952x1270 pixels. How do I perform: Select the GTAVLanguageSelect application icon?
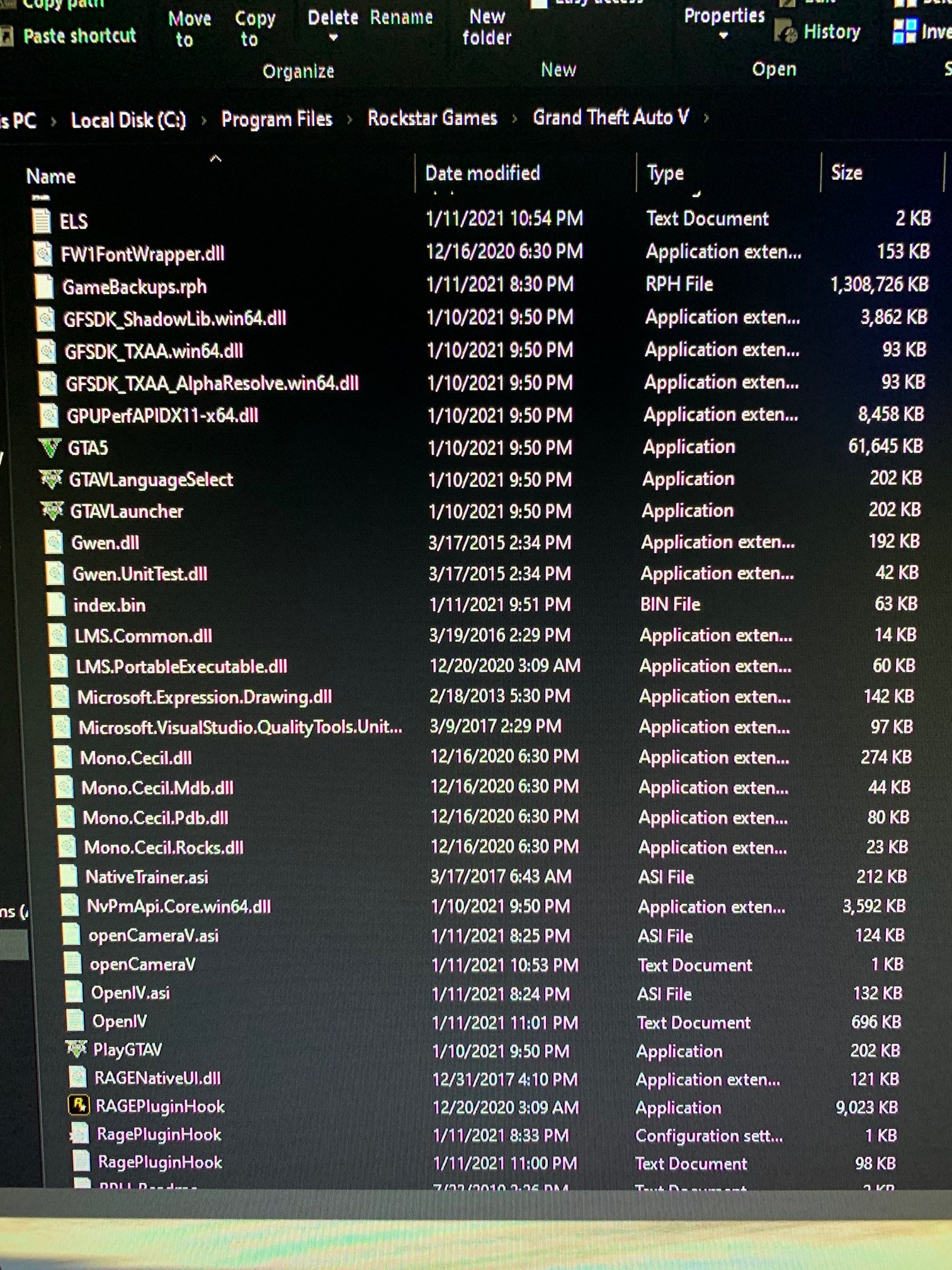click(x=51, y=479)
